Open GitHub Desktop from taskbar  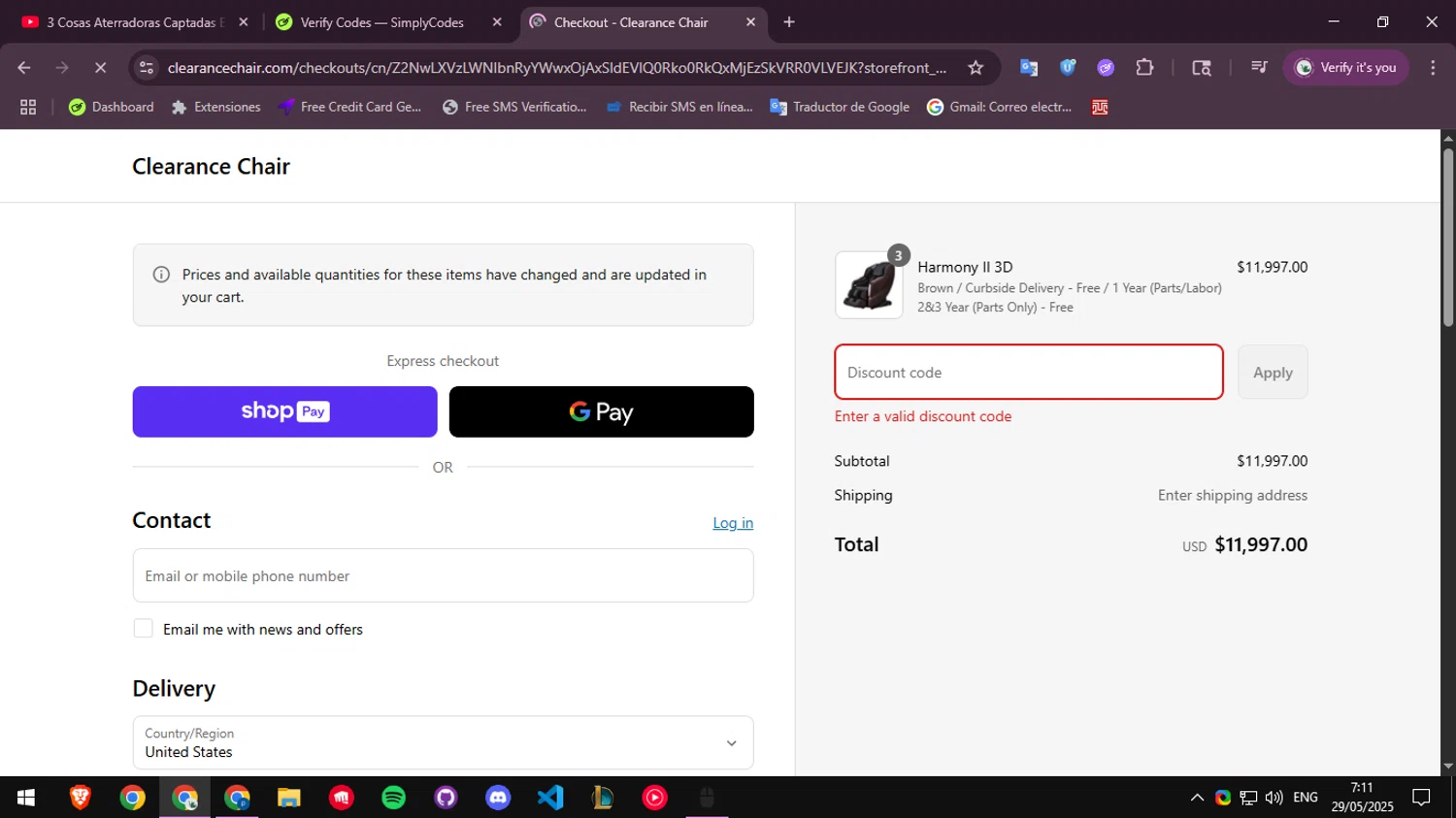coord(446,798)
